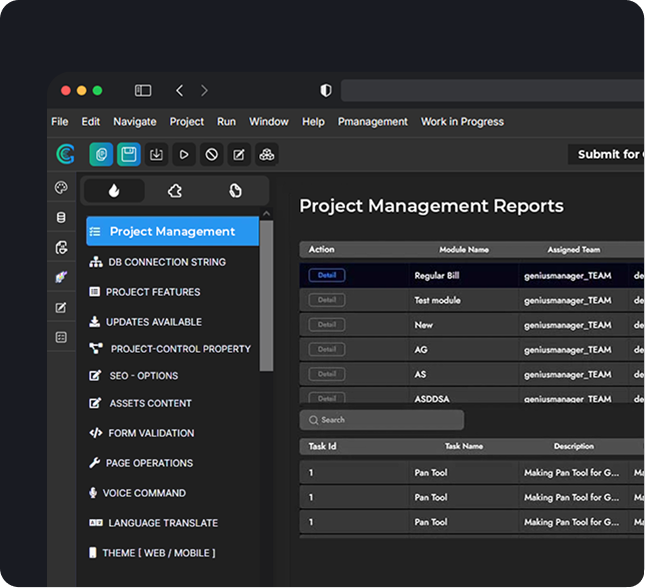Open the Pmanagement menu

(373, 122)
